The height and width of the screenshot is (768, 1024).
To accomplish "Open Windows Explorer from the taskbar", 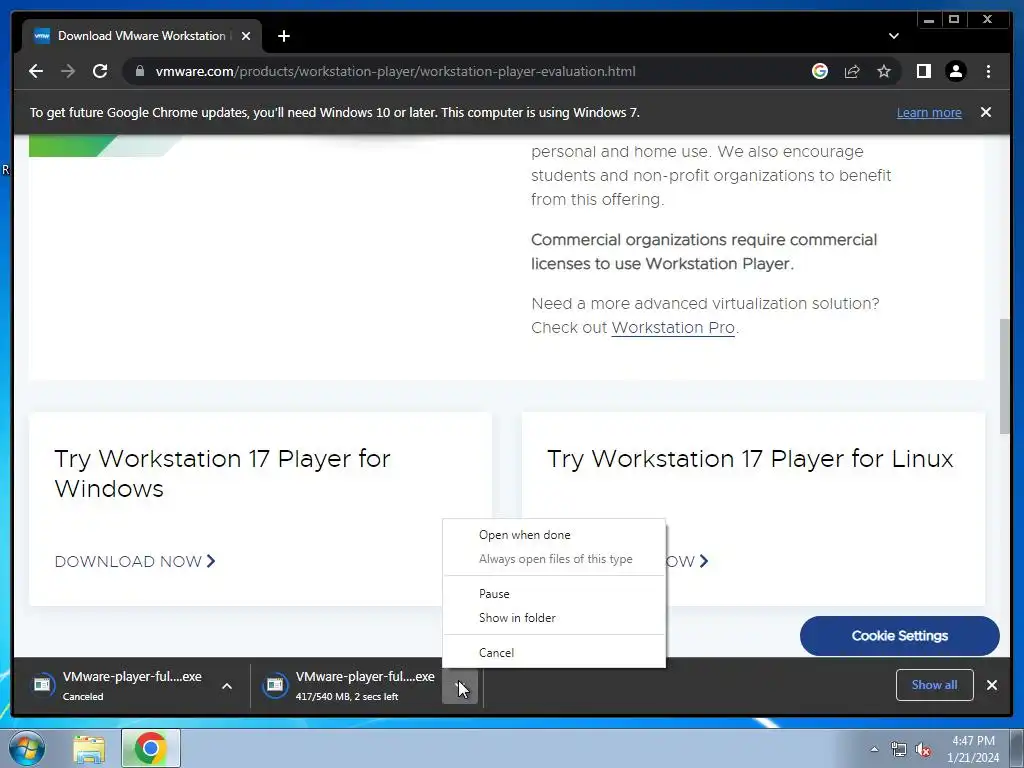I will tap(89, 749).
